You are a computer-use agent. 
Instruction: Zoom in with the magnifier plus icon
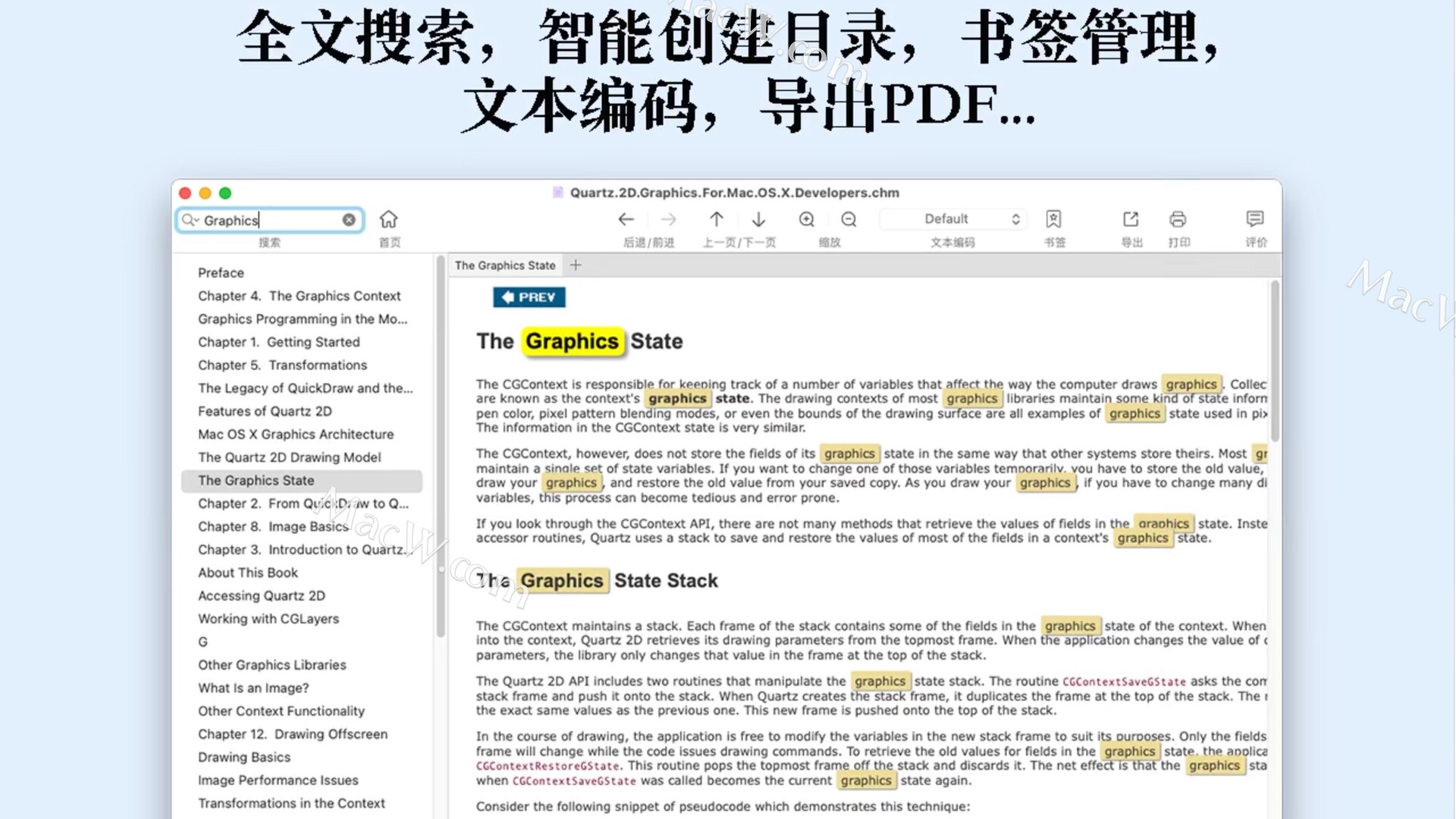(x=807, y=219)
